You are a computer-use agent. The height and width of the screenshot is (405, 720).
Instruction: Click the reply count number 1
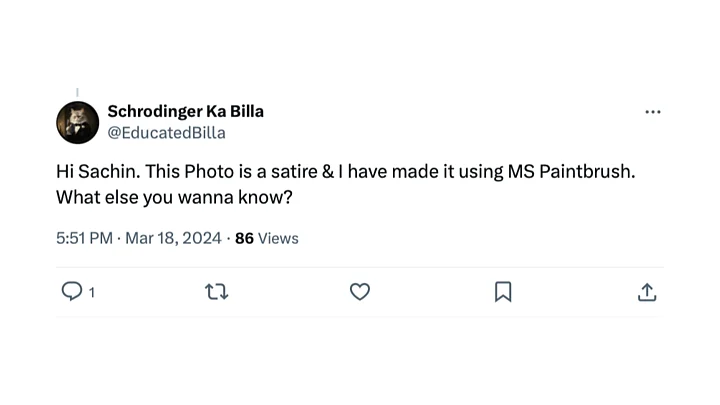pyautogui.click(x=92, y=293)
